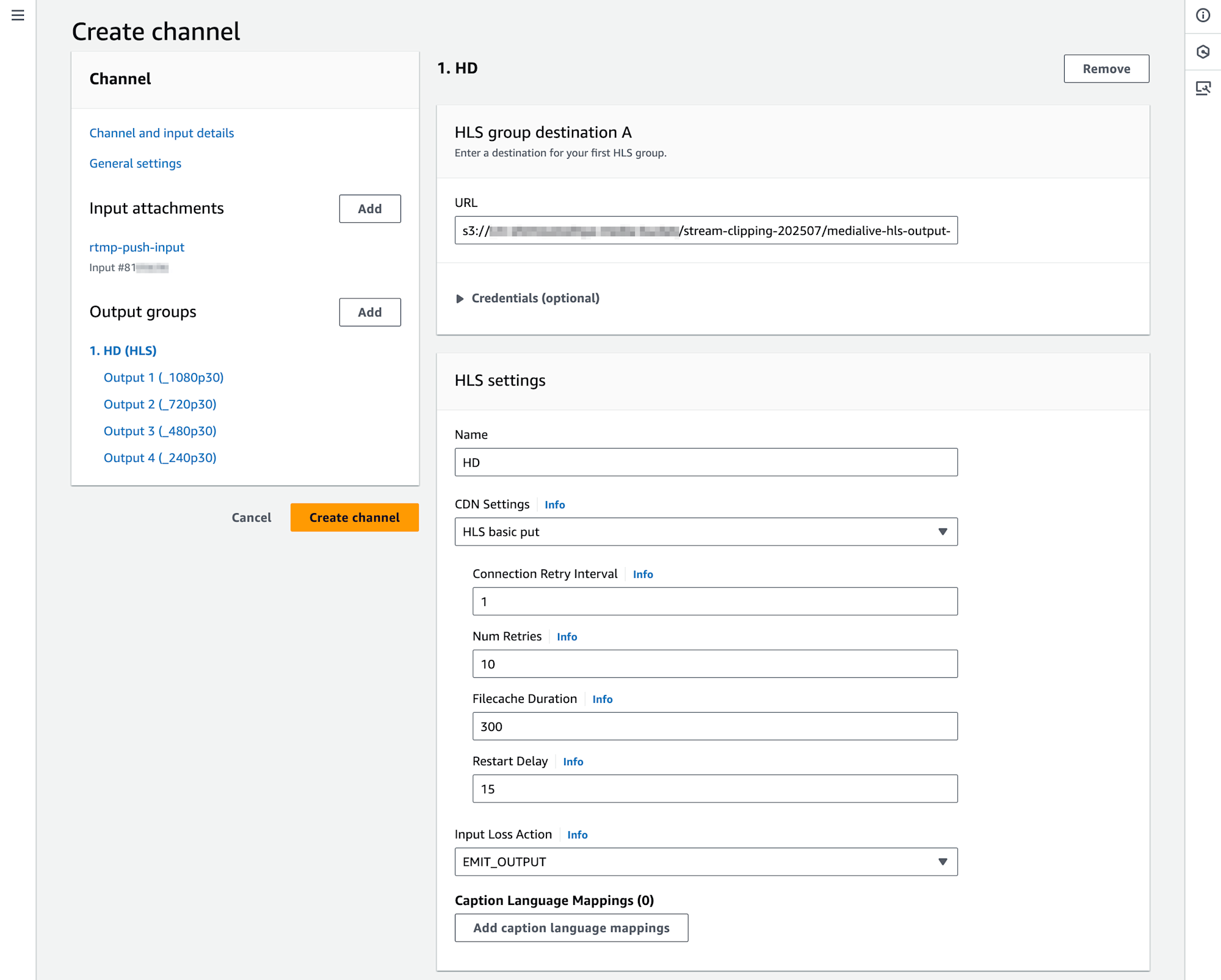Open the CDN Settings dropdown
1221x980 pixels.
click(706, 531)
